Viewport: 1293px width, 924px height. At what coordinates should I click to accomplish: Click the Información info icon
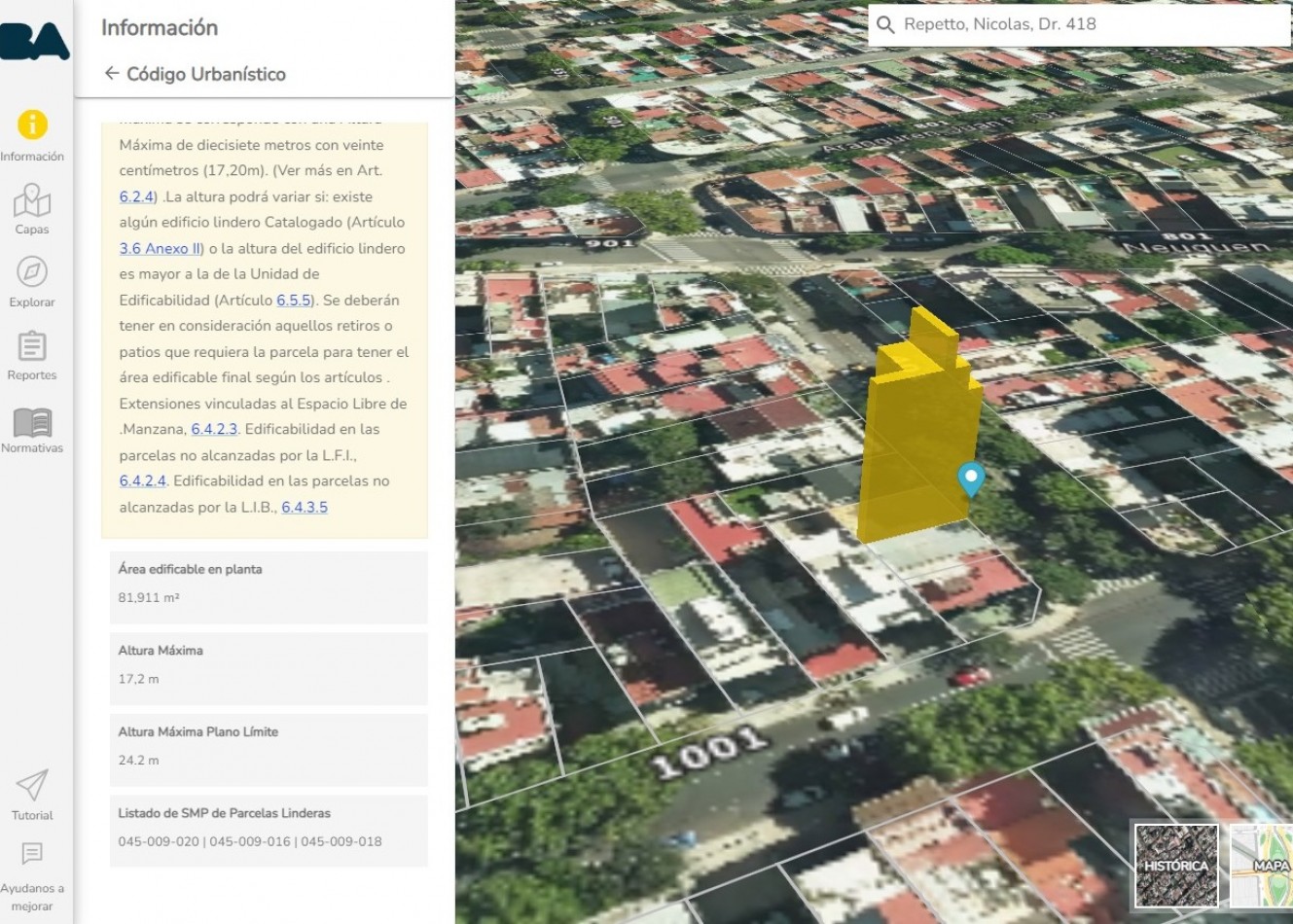point(32,124)
